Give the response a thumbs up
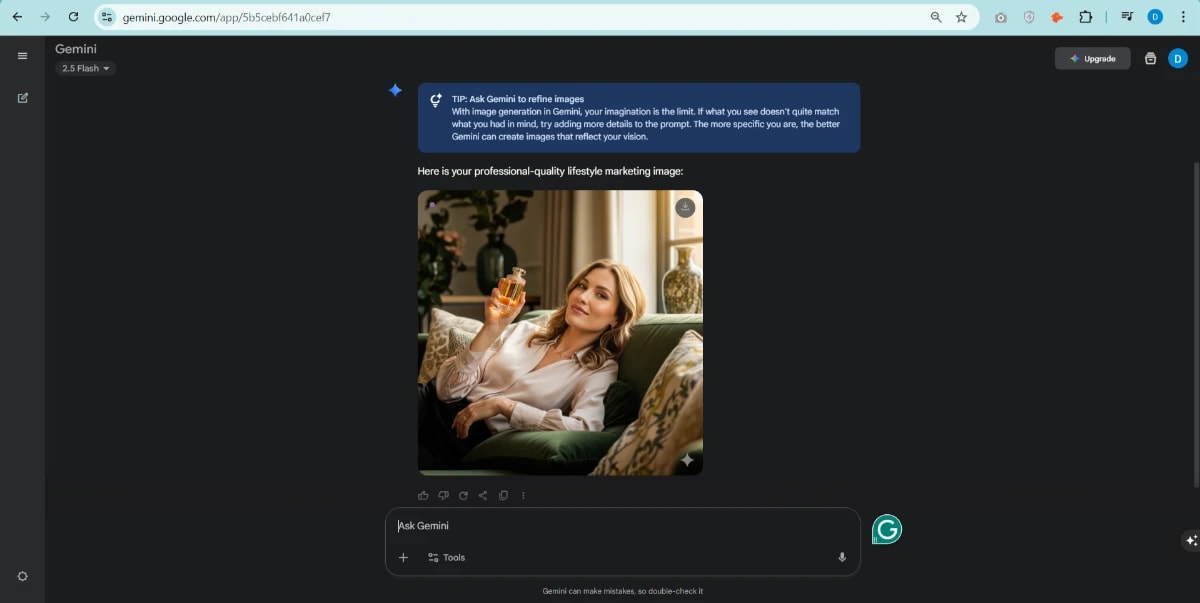The height and width of the screenshot is (603, 1200). (423, 494)
